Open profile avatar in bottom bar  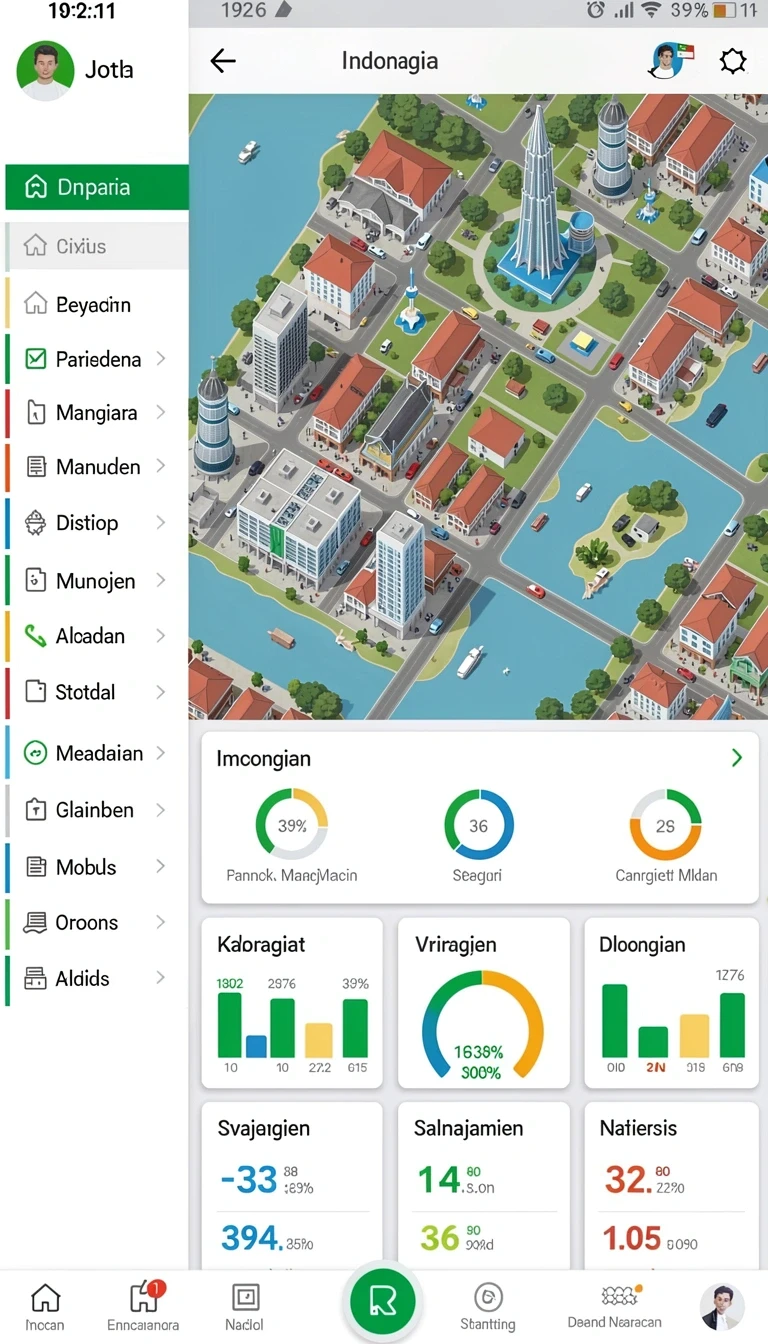pos(722,1306)
